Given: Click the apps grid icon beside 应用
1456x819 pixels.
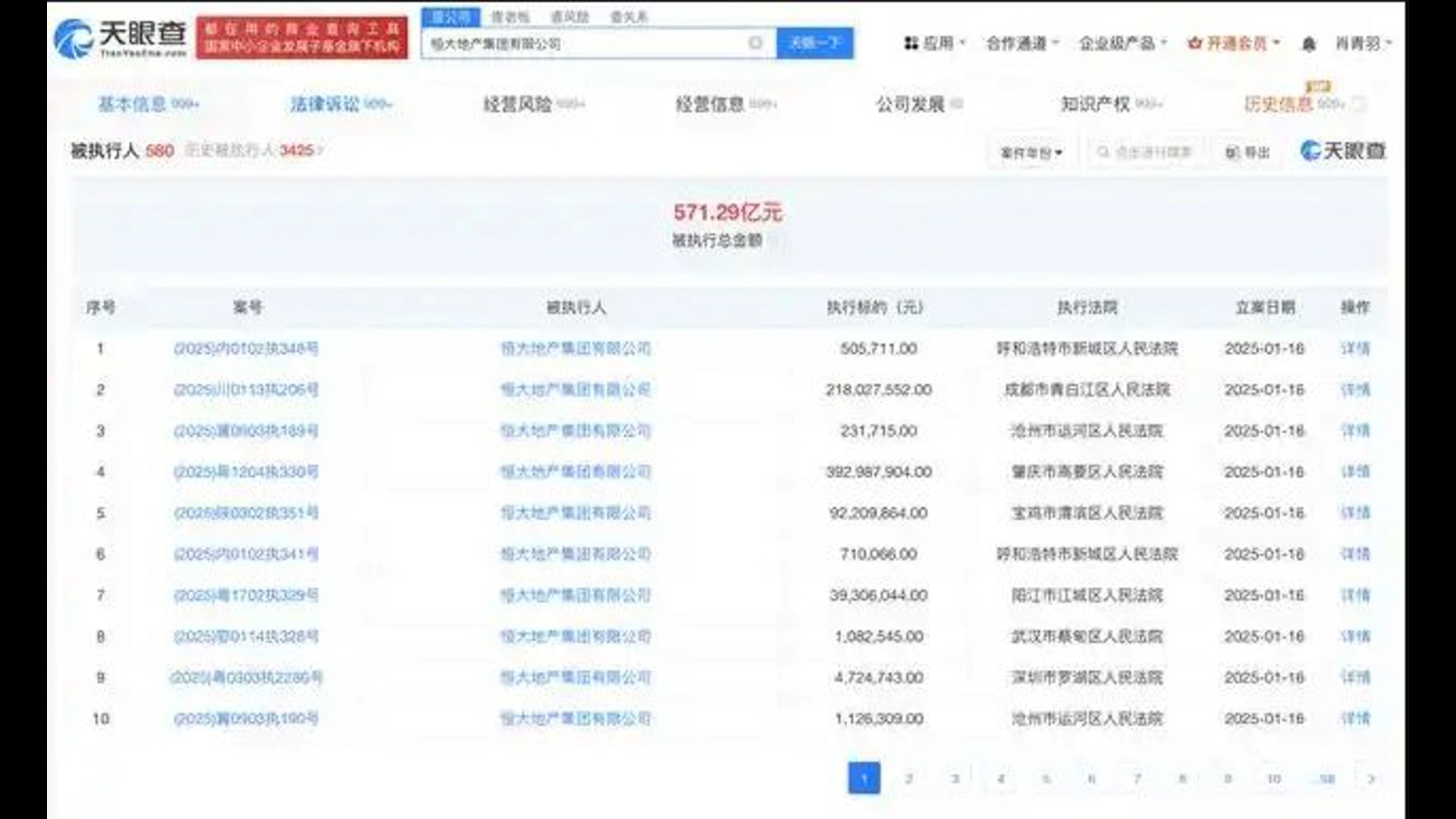Looking at the screenshot, I should pos(911,43).
